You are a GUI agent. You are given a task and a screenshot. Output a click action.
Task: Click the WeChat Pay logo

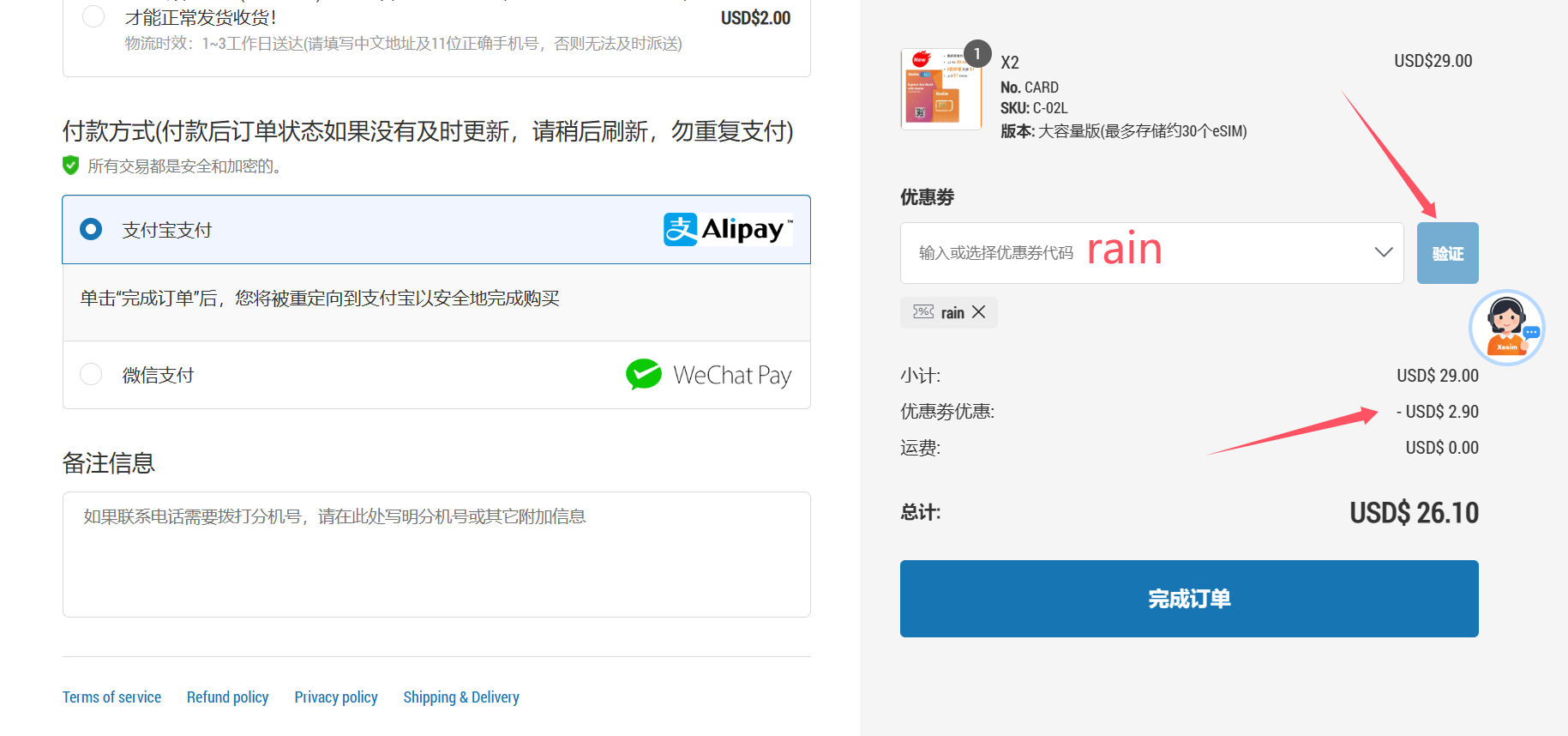pos(709,375)
